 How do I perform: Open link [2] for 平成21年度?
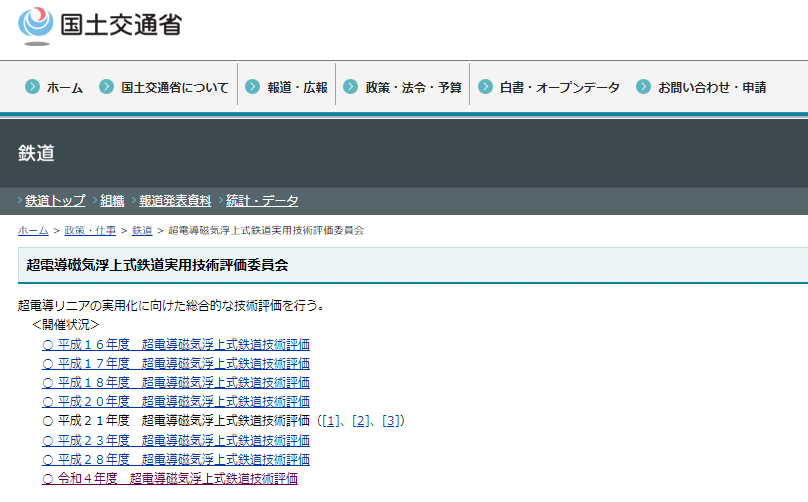click(x=361, y=421)
